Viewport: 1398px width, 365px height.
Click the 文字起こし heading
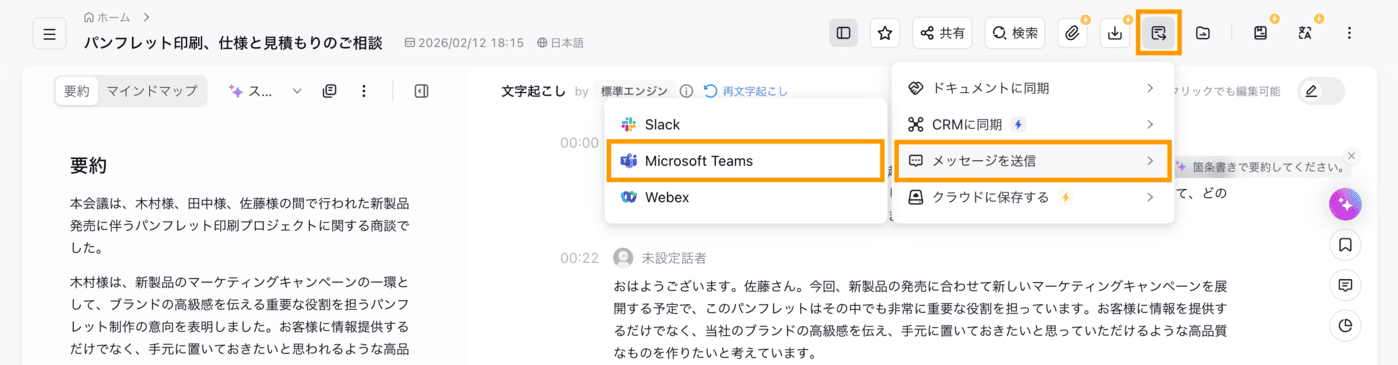tap(533, 91)
